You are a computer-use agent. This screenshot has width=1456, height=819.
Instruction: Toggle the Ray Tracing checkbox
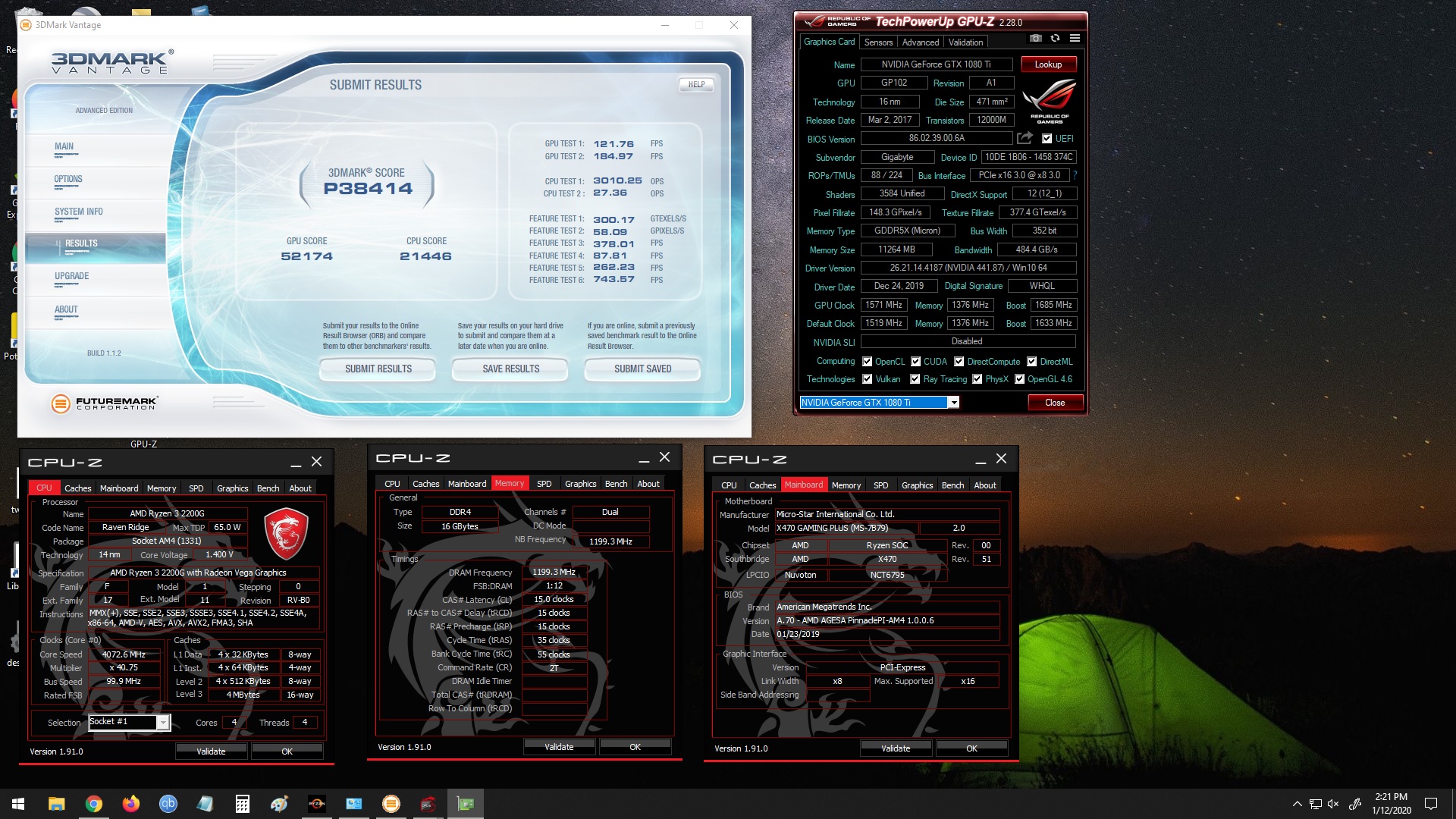(x=915, y=379)
